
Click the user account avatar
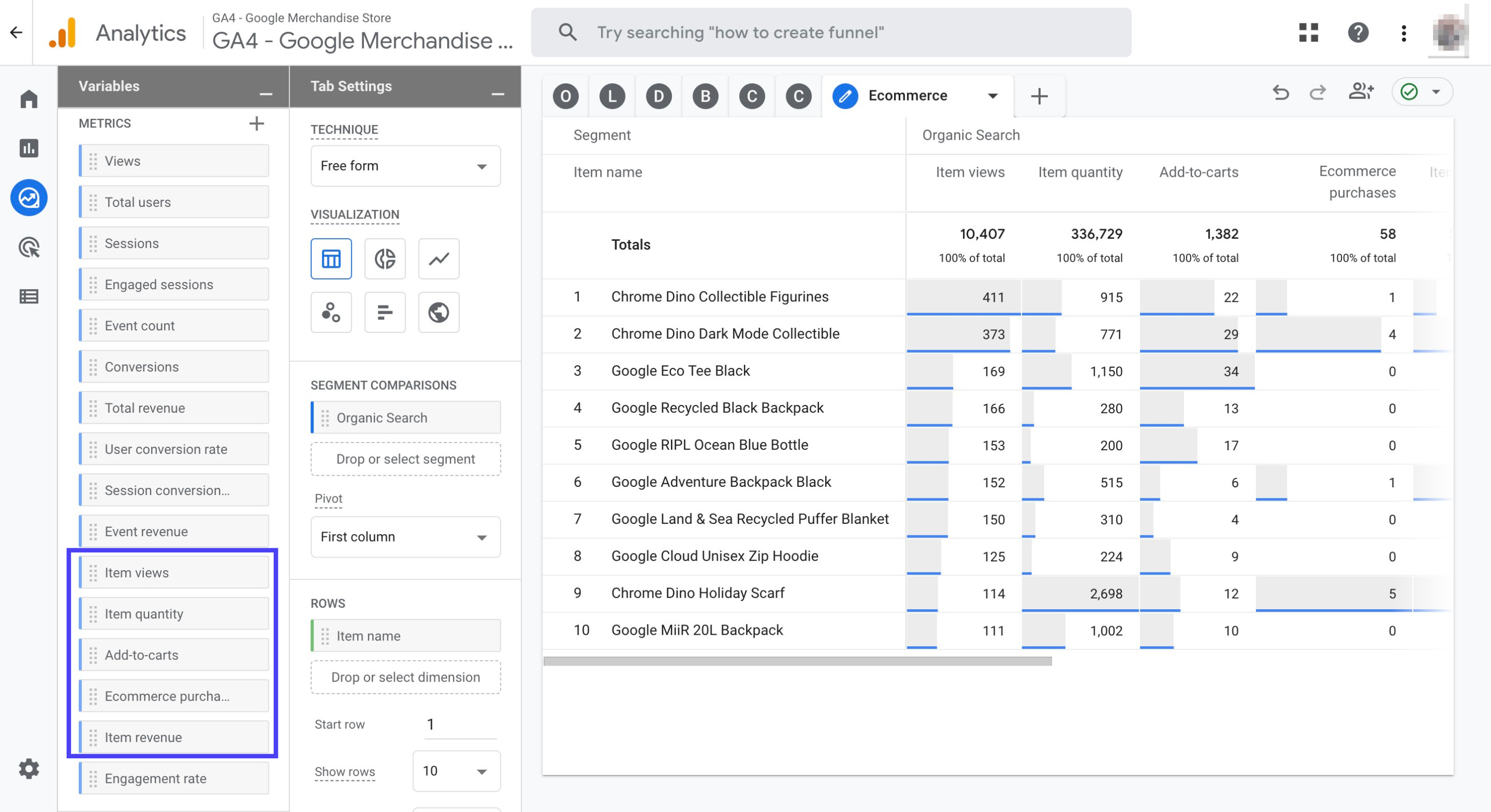[x=1449, y=32]
